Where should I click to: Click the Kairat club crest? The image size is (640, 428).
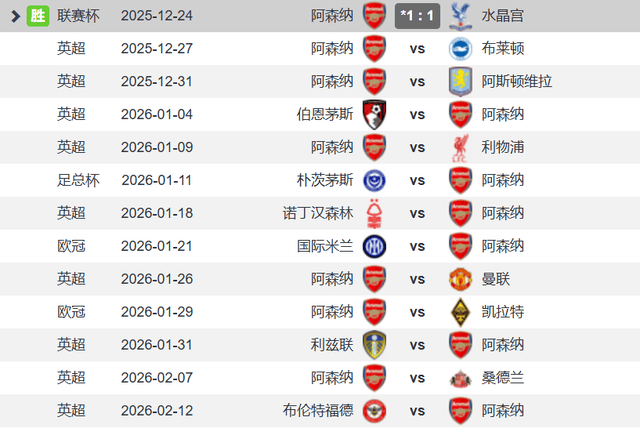coord(460,312)
